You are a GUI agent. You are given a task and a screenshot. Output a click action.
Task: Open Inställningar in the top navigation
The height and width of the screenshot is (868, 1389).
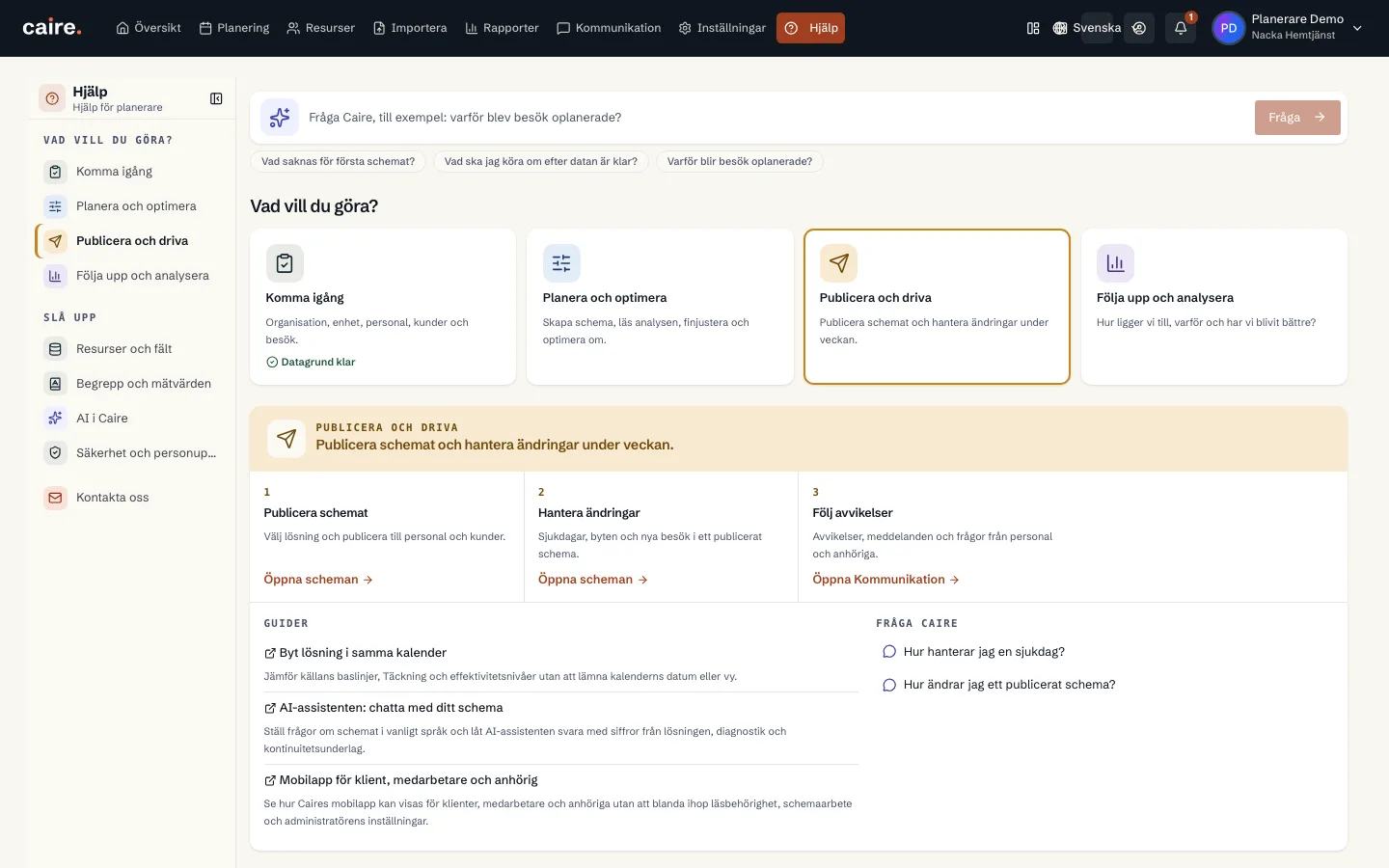722,28
